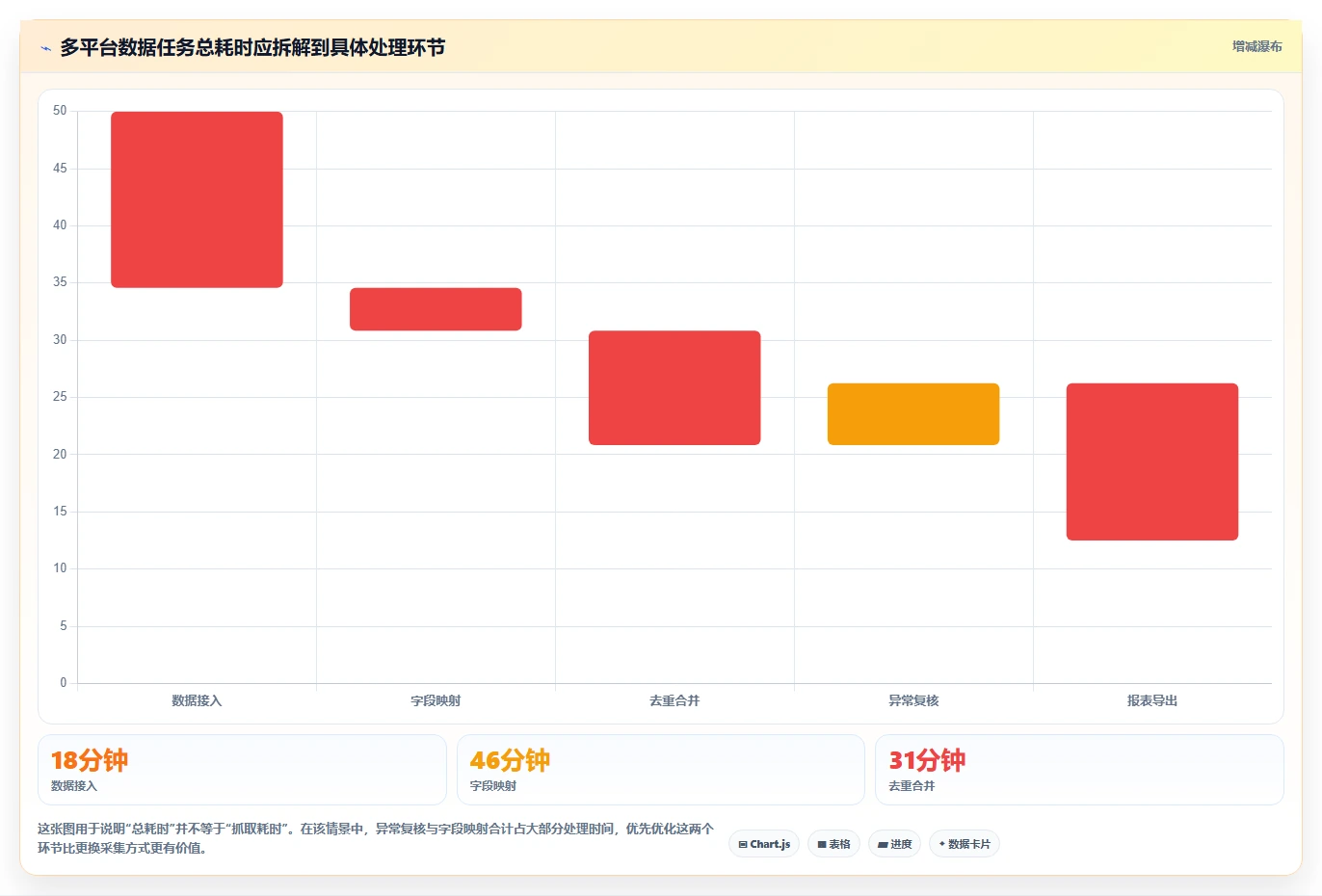
Task: Click the y-axis value 0
Action: click(x=64, y=683)
